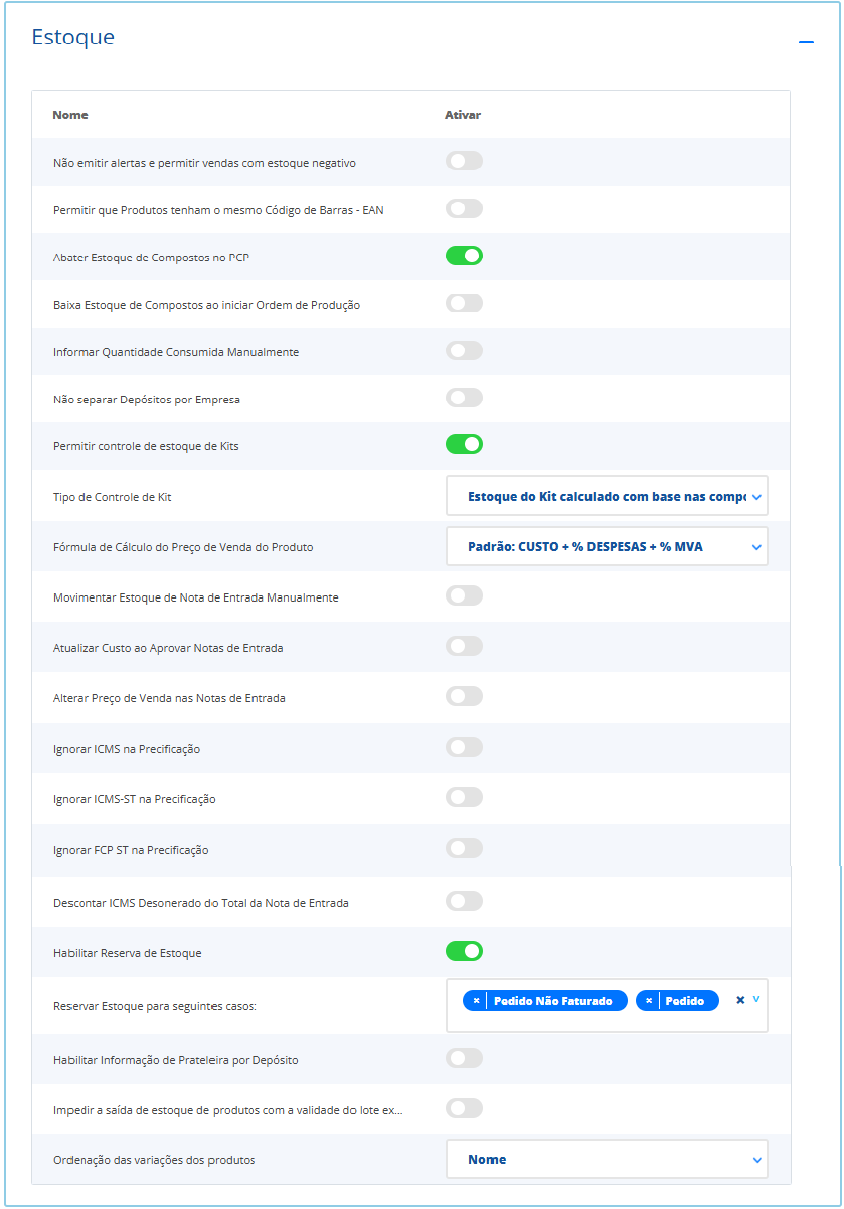
Task: Disable 'Habilitar Reserva de Estoque' switch
Action: (x=464, y=951)
